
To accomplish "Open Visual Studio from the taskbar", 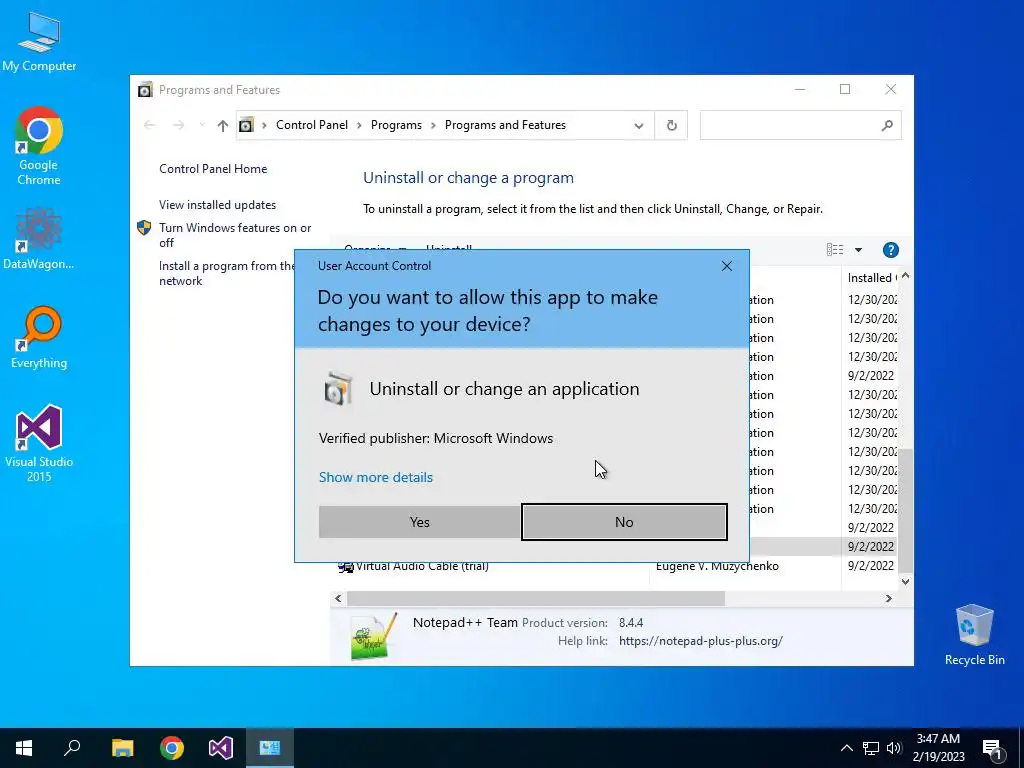I will point(221,748).
